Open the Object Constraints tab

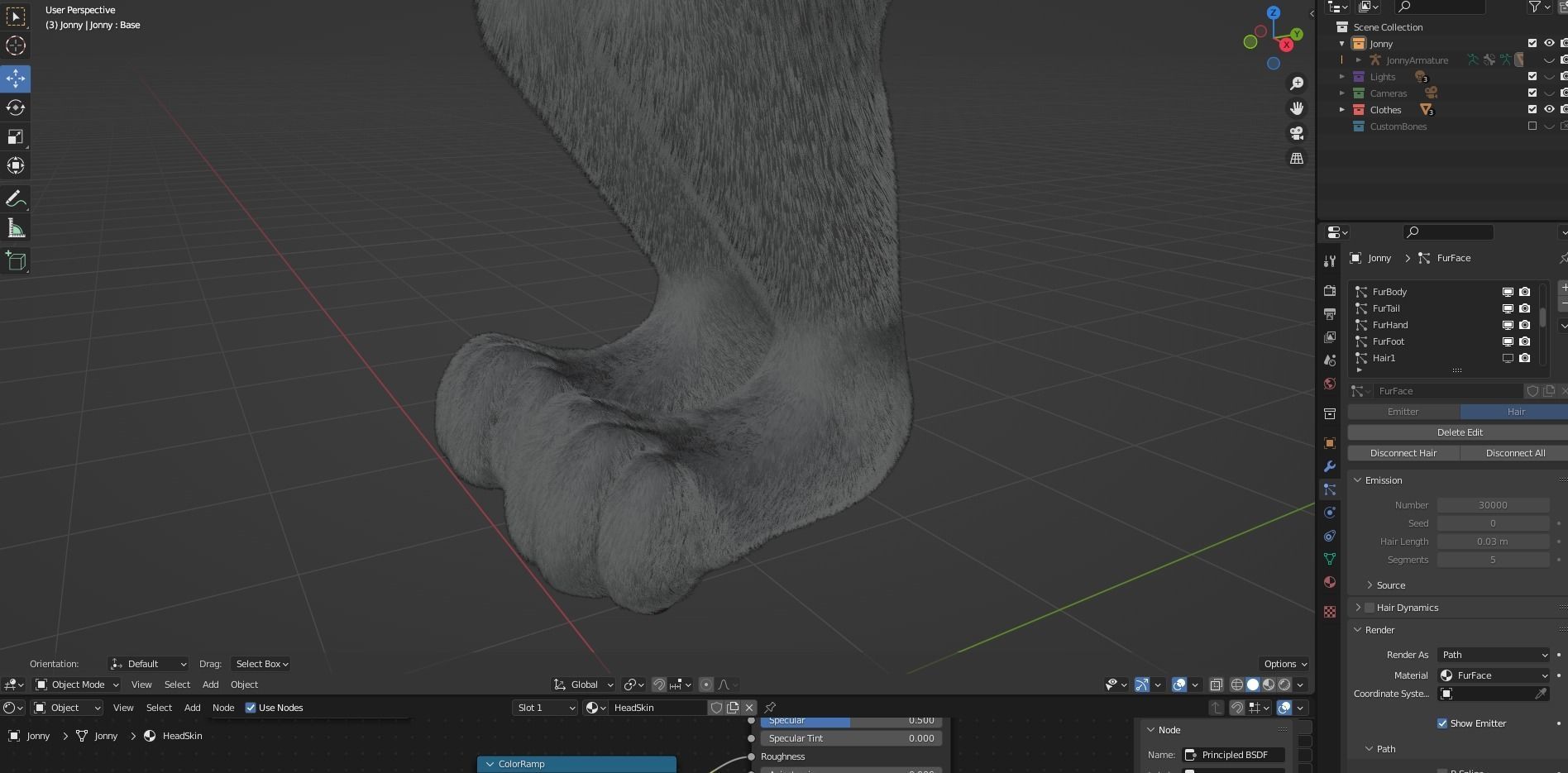(1330, 536)
